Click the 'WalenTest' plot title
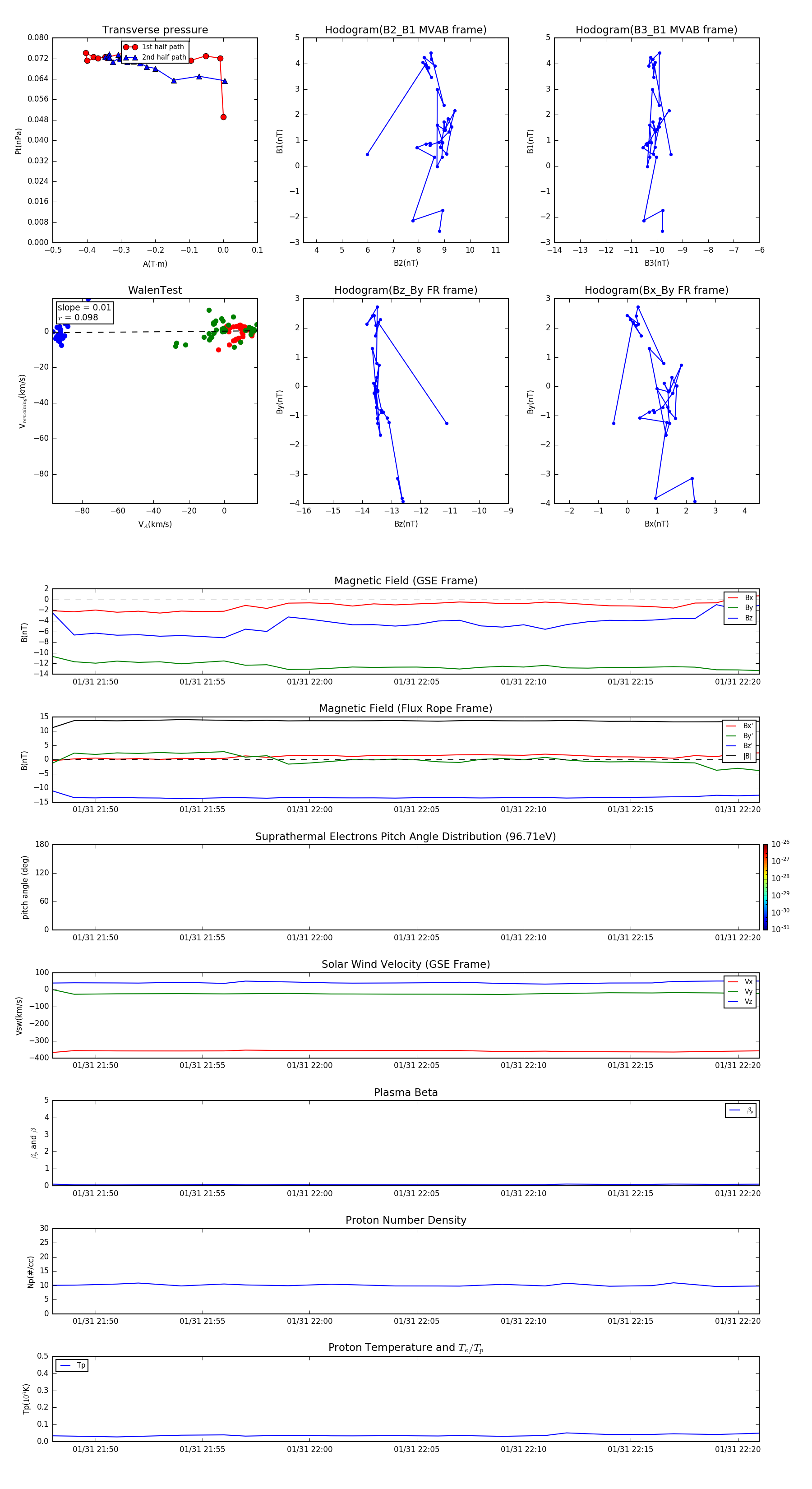Screen dimensions: 812x1489 tap(155, 290)
